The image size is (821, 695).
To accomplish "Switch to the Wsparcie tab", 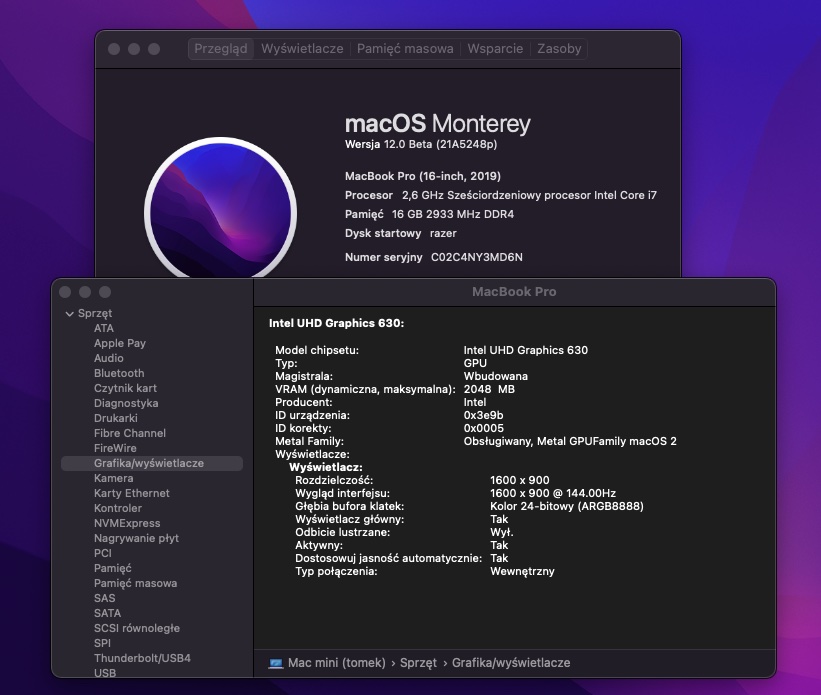I will (495, 49).
